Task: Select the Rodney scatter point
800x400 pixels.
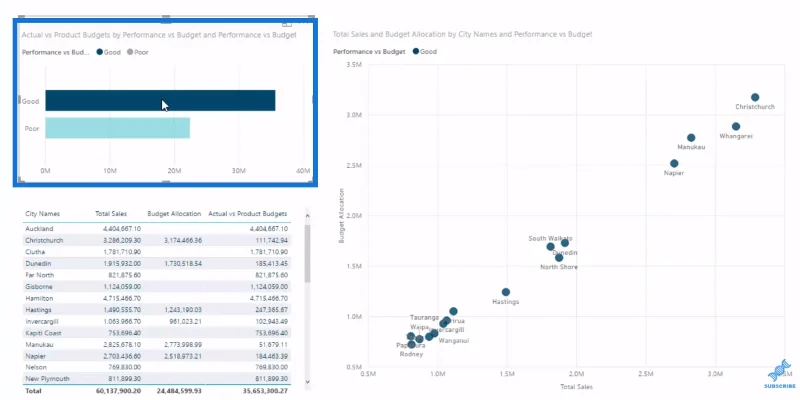Action: tap(411, 344)
